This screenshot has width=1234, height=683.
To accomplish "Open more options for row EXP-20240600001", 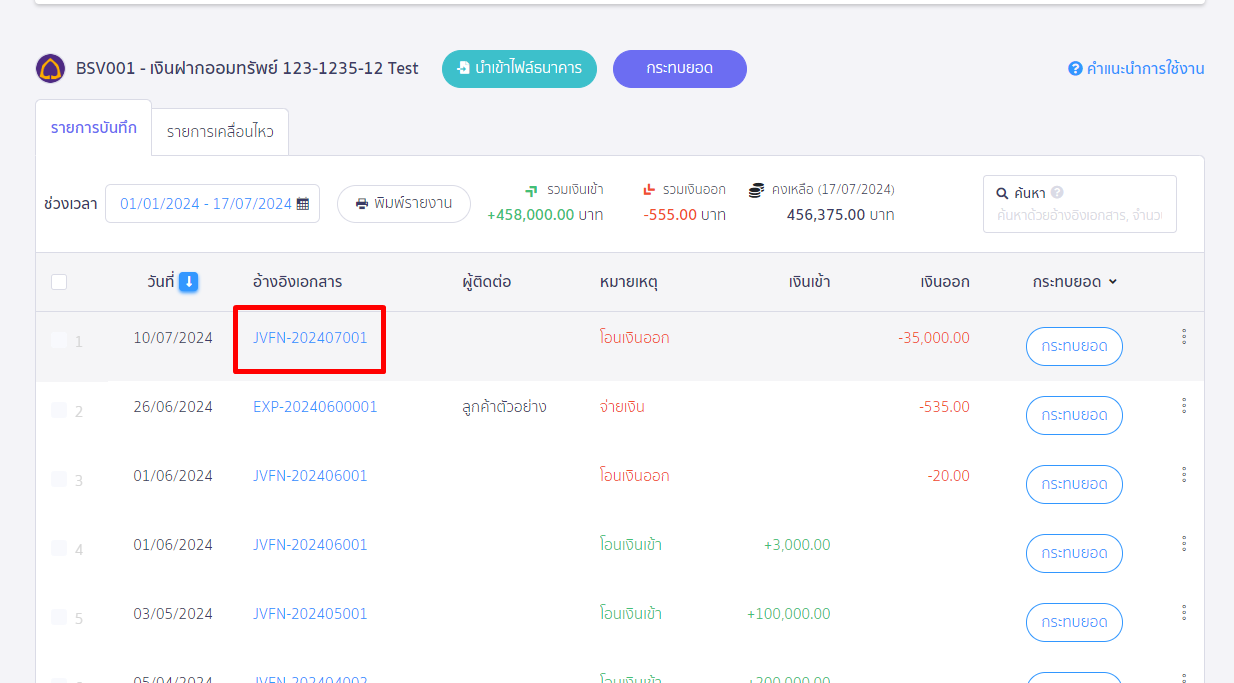I will (1184, 406).
